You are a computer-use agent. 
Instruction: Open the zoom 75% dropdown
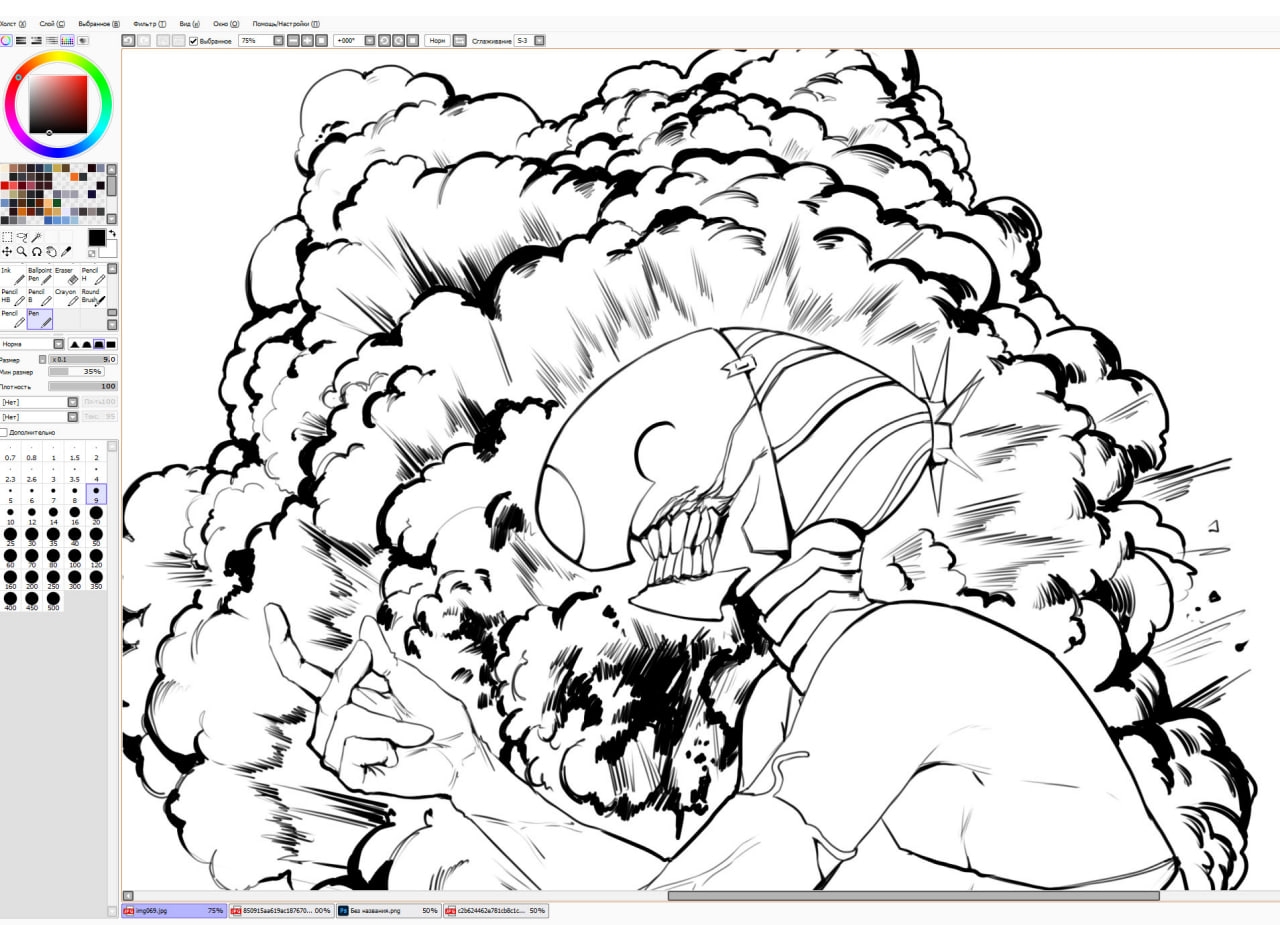point(278,41)
